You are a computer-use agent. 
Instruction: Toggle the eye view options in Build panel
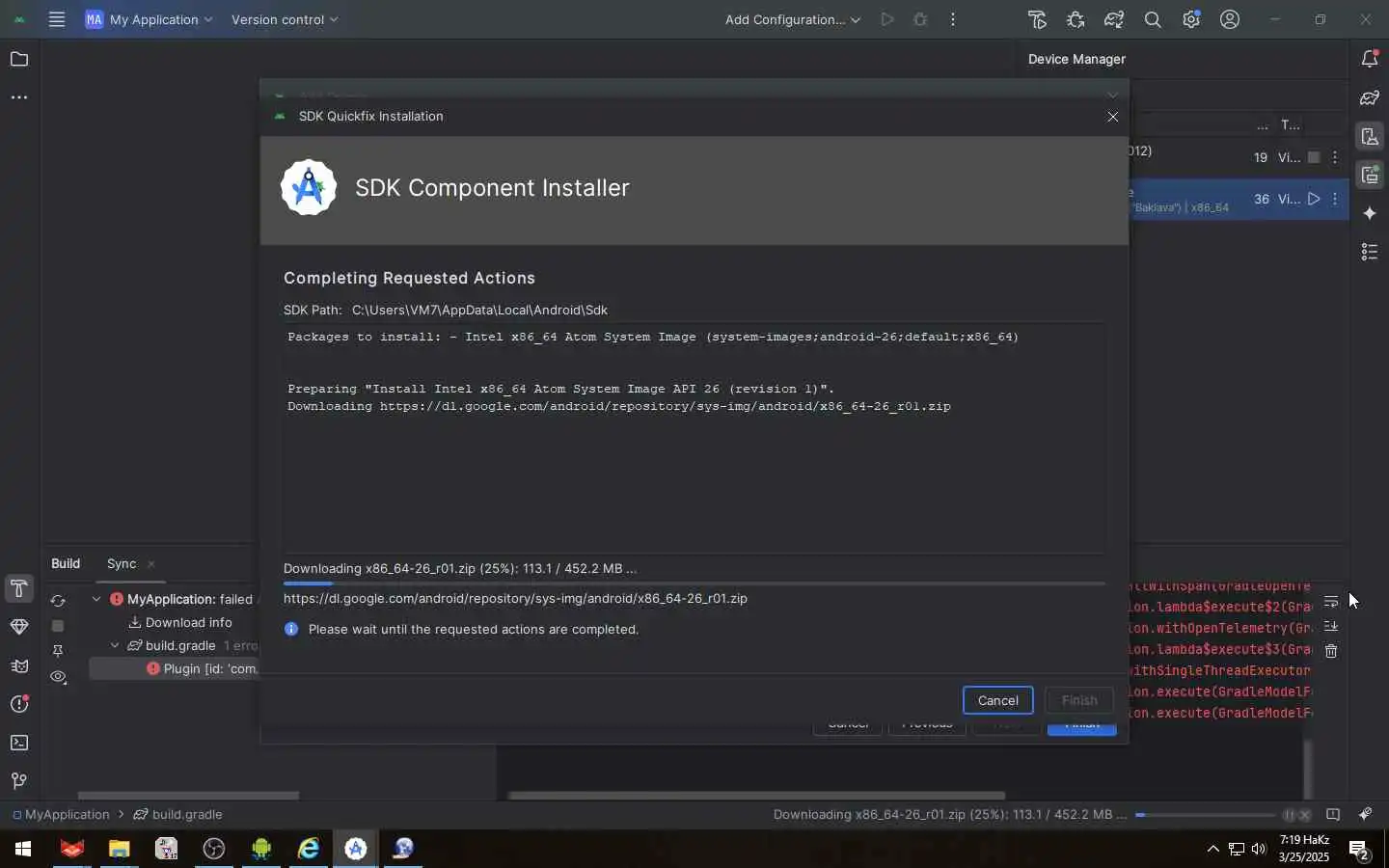(x=58, y=677)
